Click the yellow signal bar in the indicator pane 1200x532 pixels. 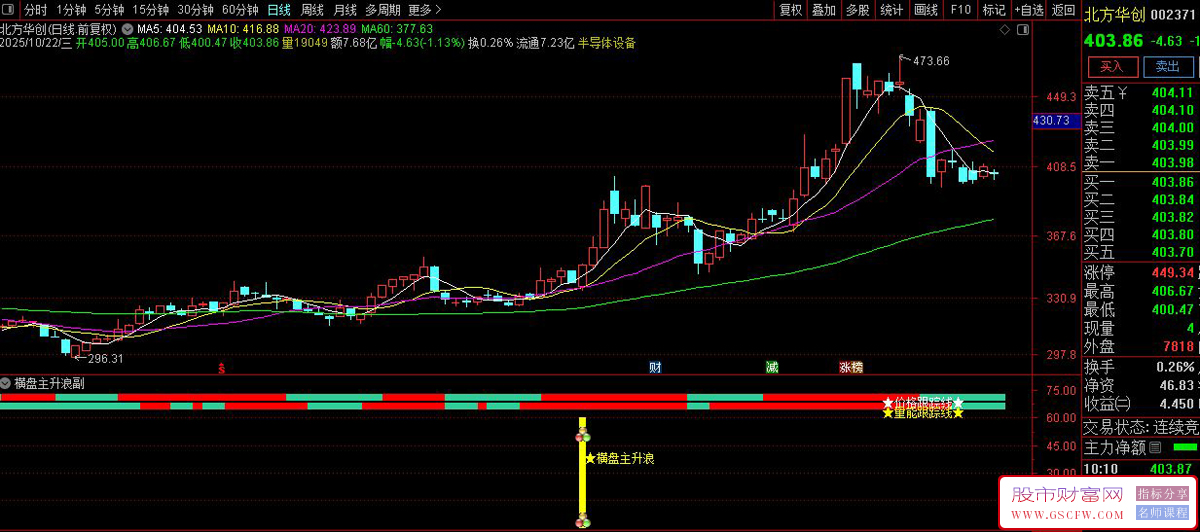582,473
